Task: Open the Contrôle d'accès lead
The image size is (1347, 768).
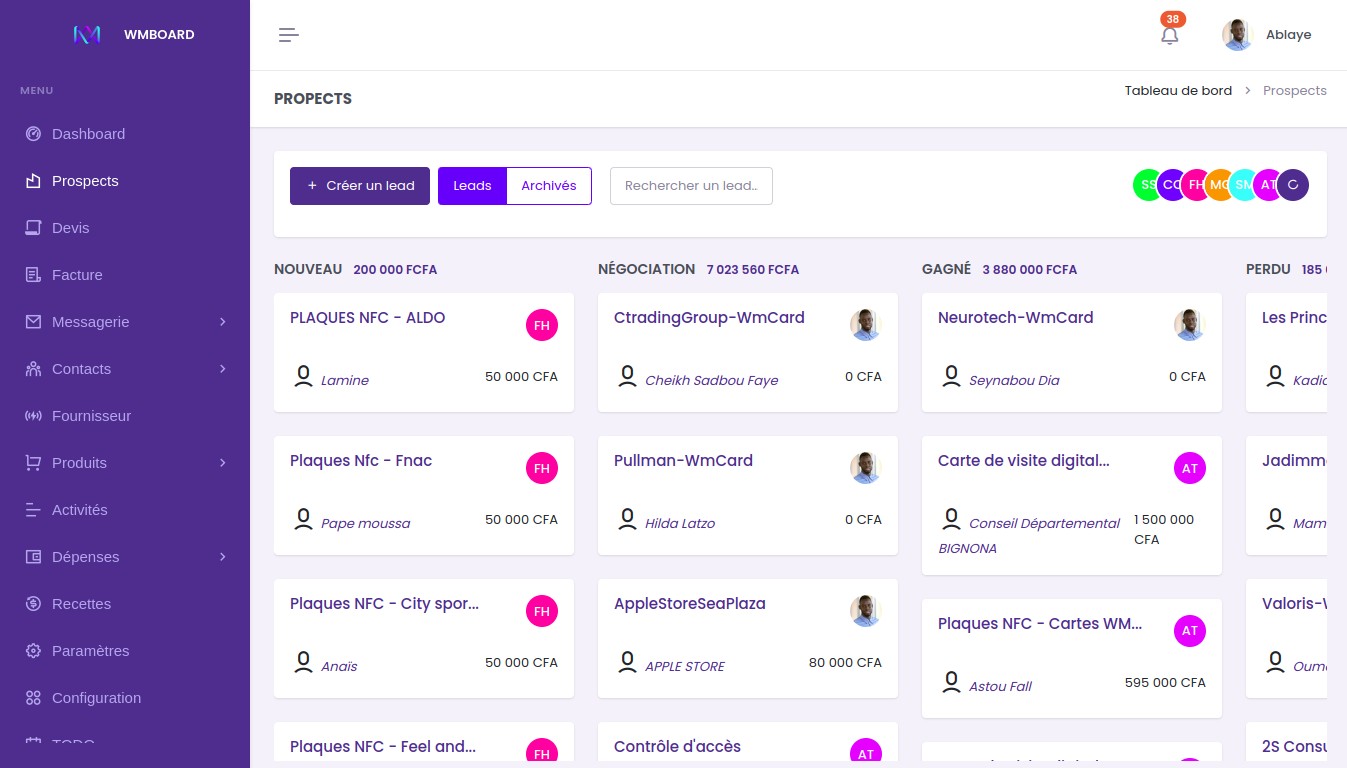Action: pyautogui.click(x=677, y=747)
